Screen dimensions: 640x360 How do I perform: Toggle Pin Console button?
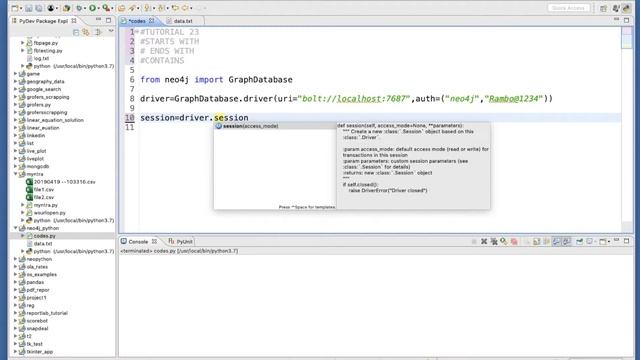(x=580, y=242)
